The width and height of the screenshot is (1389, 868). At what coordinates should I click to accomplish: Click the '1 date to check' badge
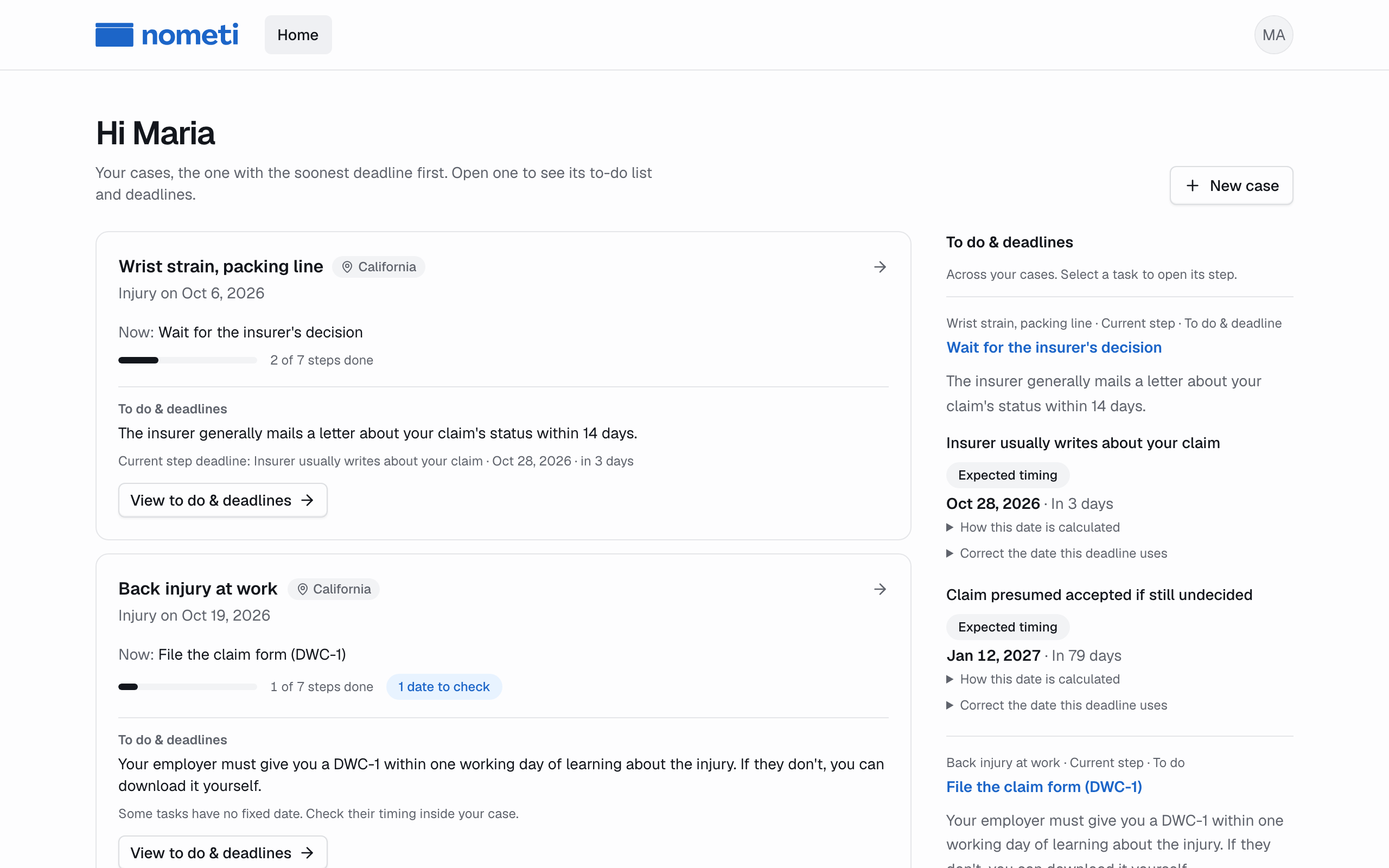click(x=444, y=687)
